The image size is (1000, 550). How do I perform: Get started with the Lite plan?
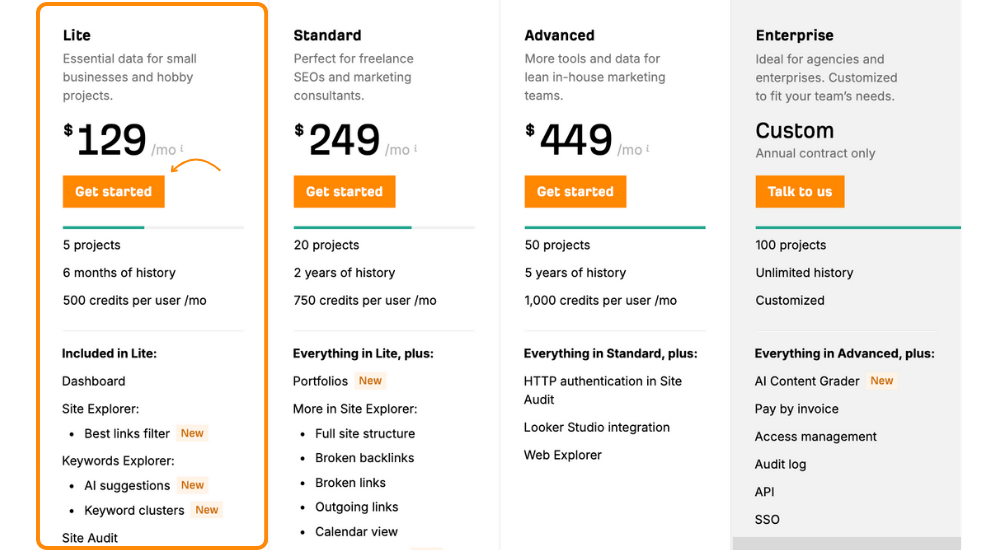point(114,191)
